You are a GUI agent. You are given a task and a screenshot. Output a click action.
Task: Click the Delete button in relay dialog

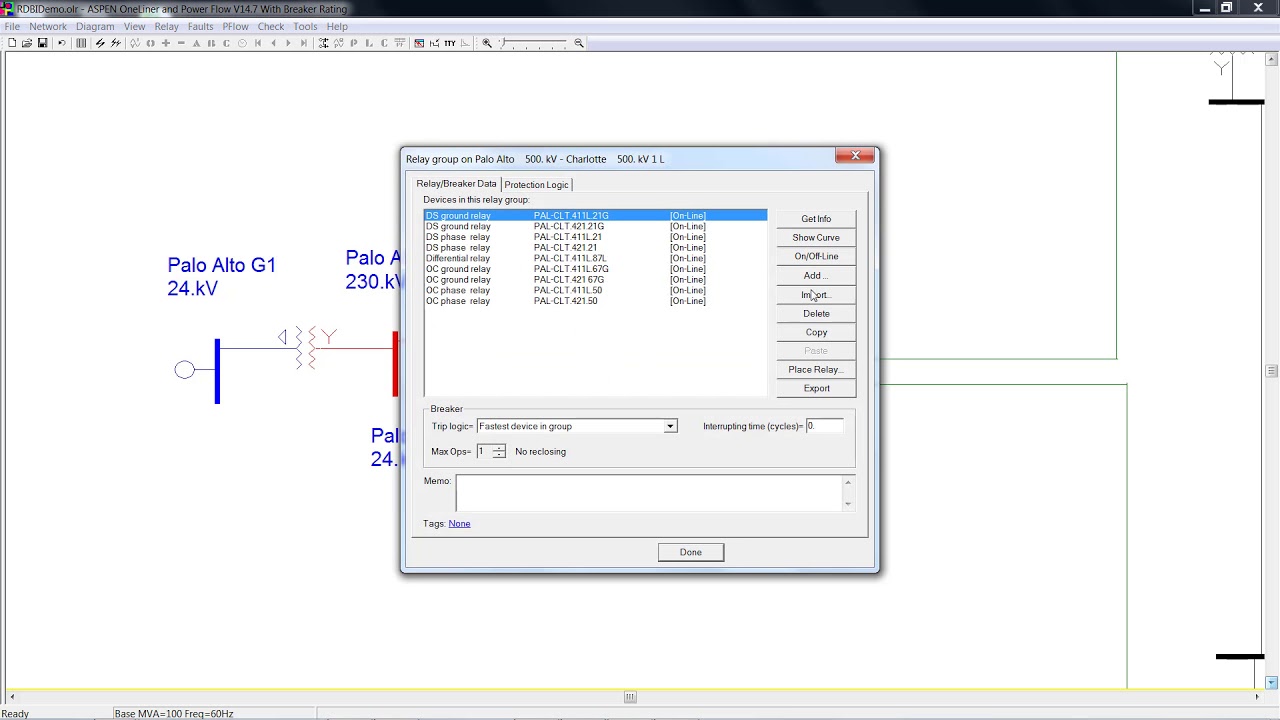816,314
